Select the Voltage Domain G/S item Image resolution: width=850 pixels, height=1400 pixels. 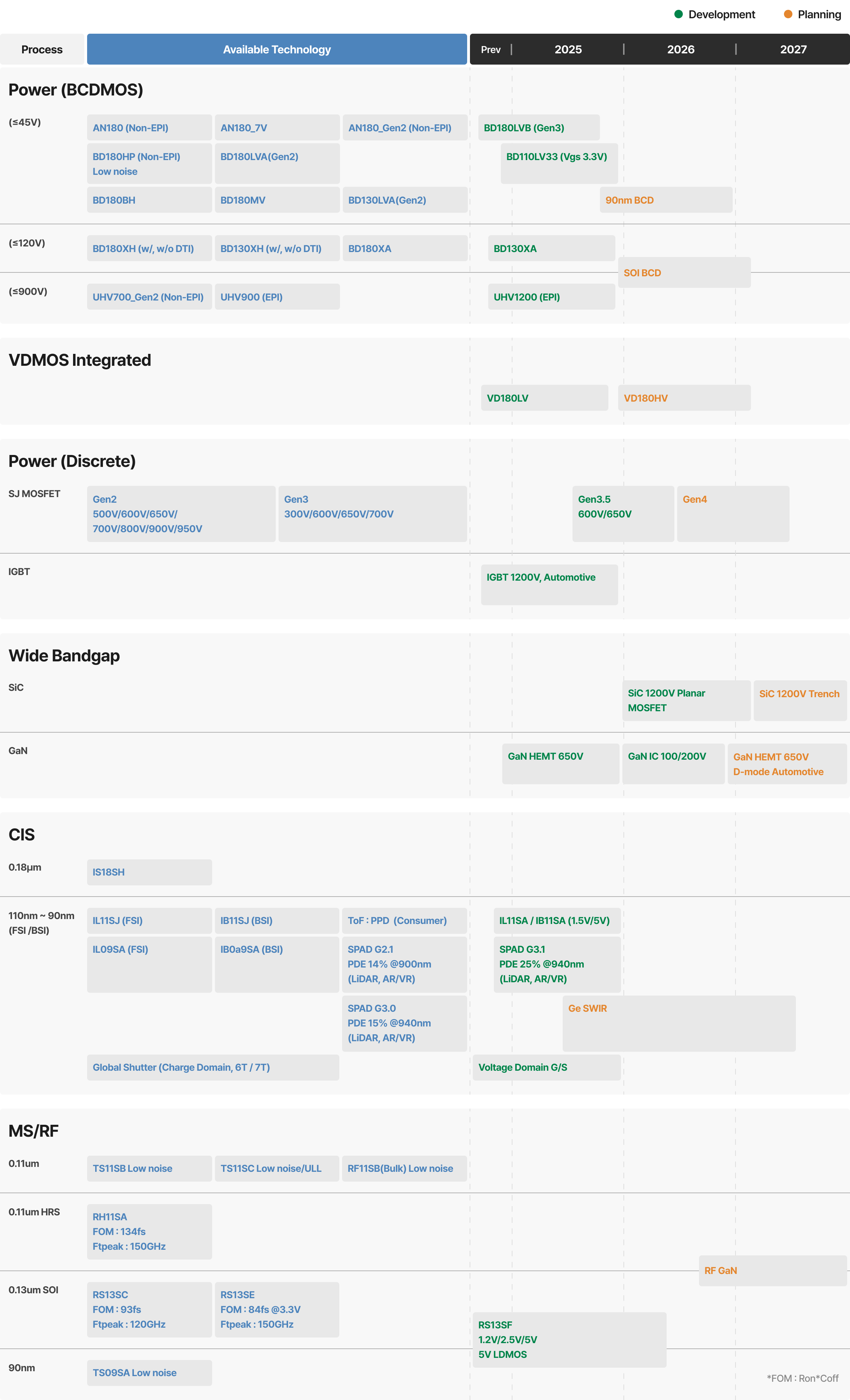click(547, 1068)
